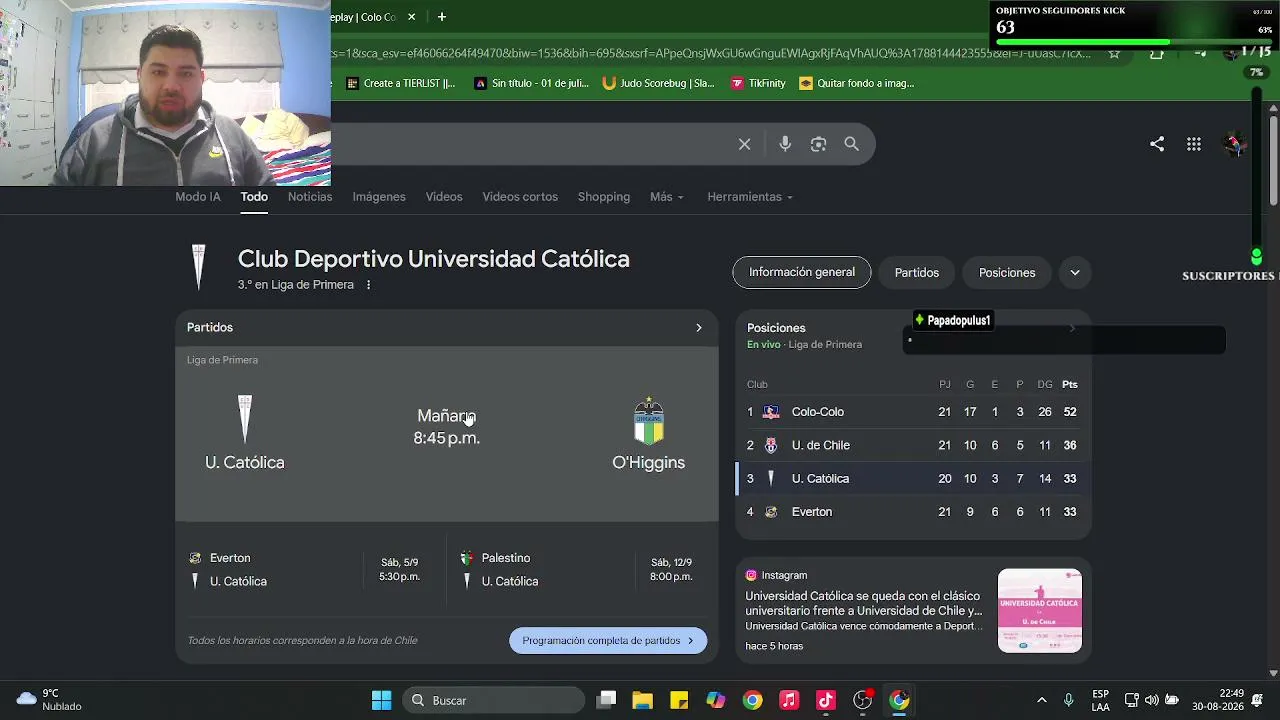Click the O'Higgins team crest
The height and width of the screenshot is (720, 1280).
pyautogui.click(x=649, y=420)
